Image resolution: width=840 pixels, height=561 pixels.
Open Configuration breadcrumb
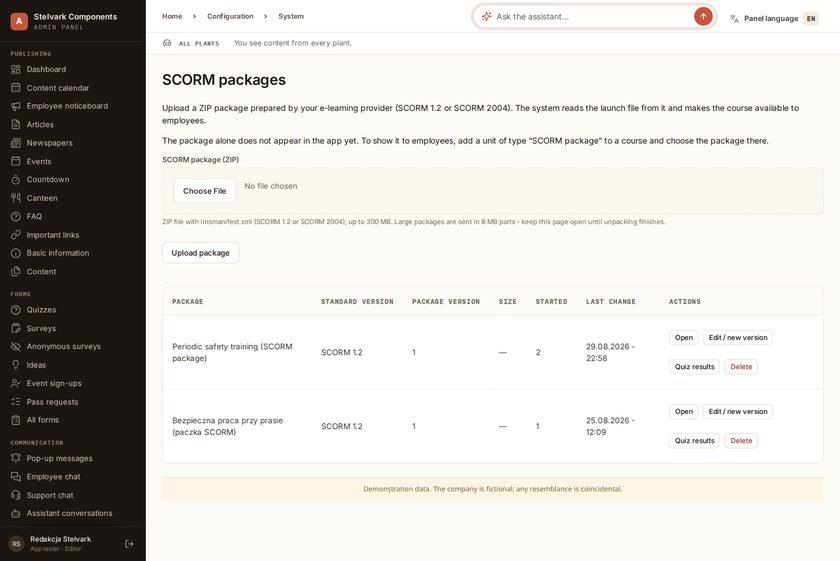[x=230, y=16]
